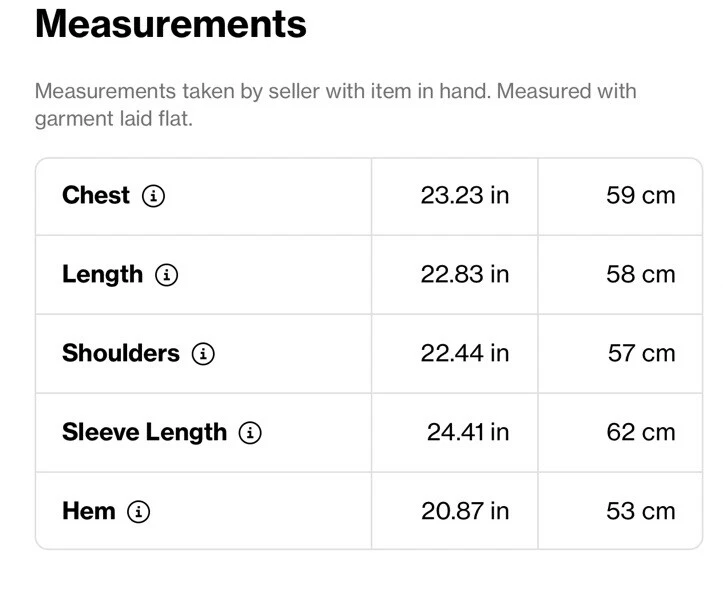723x594 pixels.
Task: Click the Sleeve Length label
Action: pyautogui.click(x=144, y=433)
